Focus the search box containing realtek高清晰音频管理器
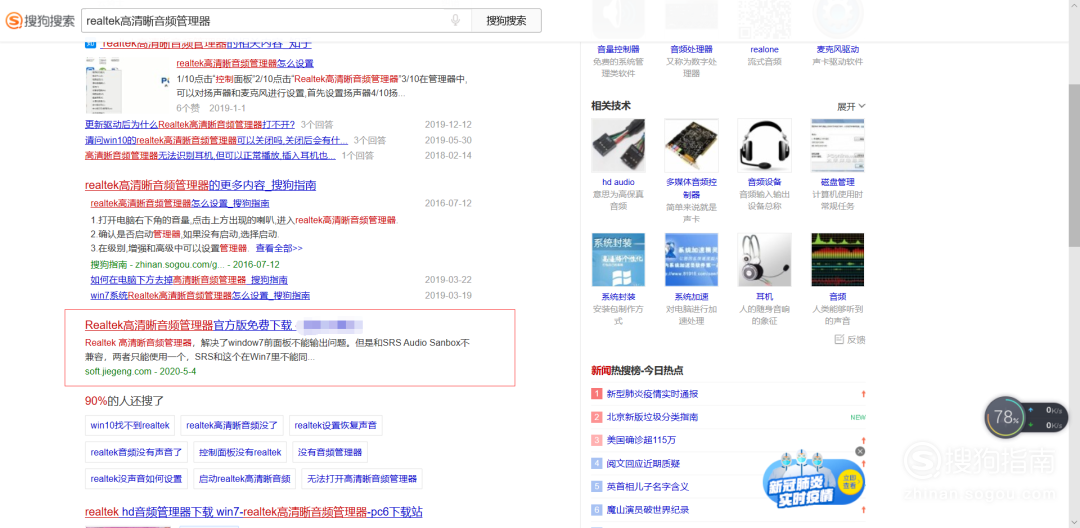This screenshot has height=528, width=1080. coord(276,21)
